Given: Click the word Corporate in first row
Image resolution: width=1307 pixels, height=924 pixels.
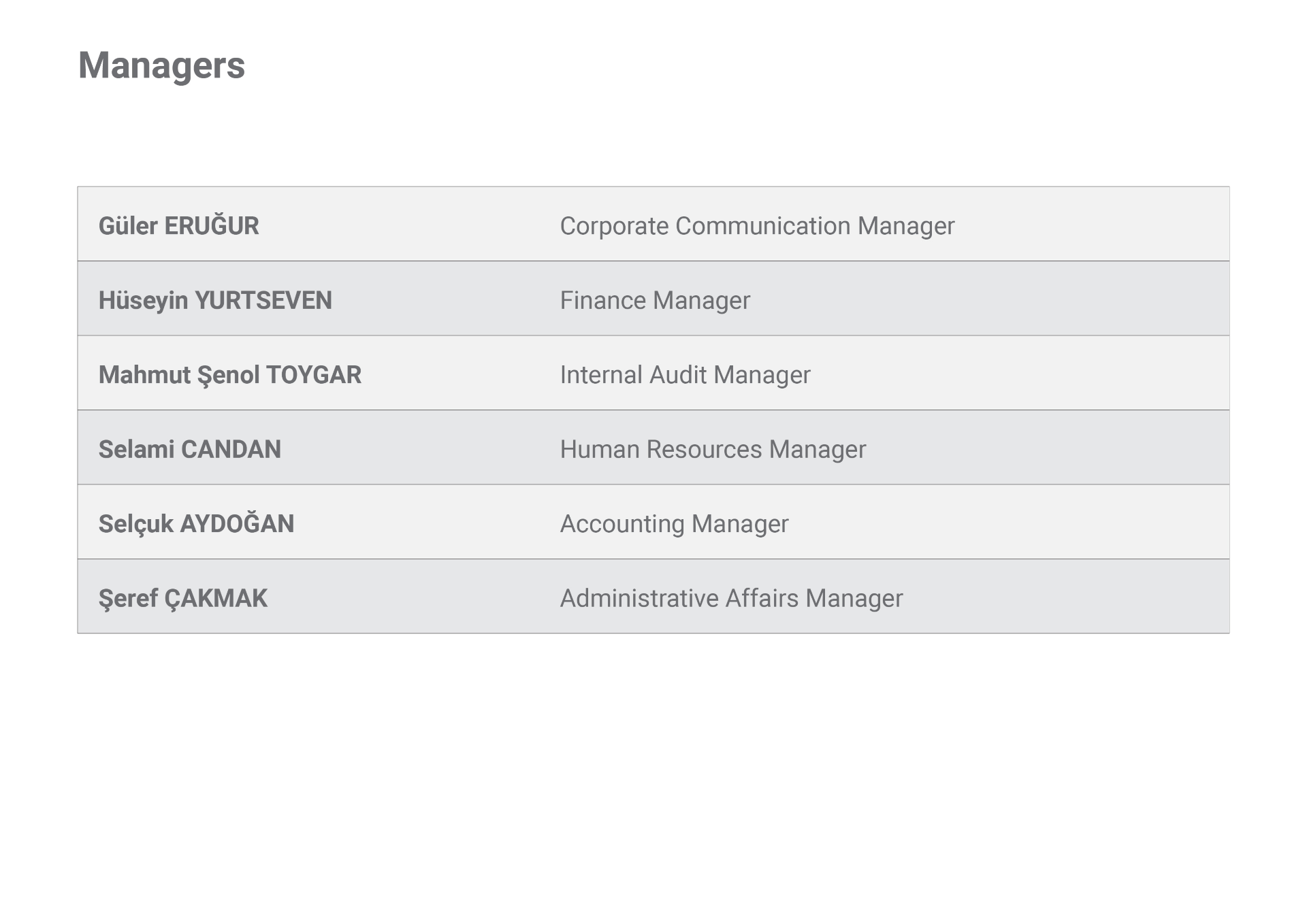Looking at the screenshot, I should pyautogui.click(x=614, y=226).
